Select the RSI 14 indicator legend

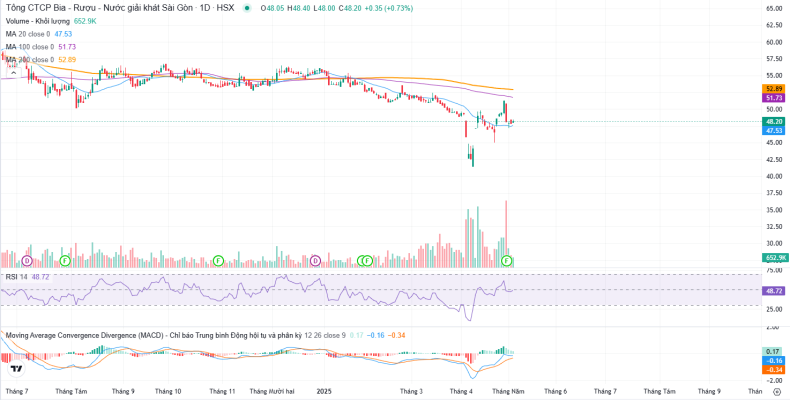(x=17, y=277)
